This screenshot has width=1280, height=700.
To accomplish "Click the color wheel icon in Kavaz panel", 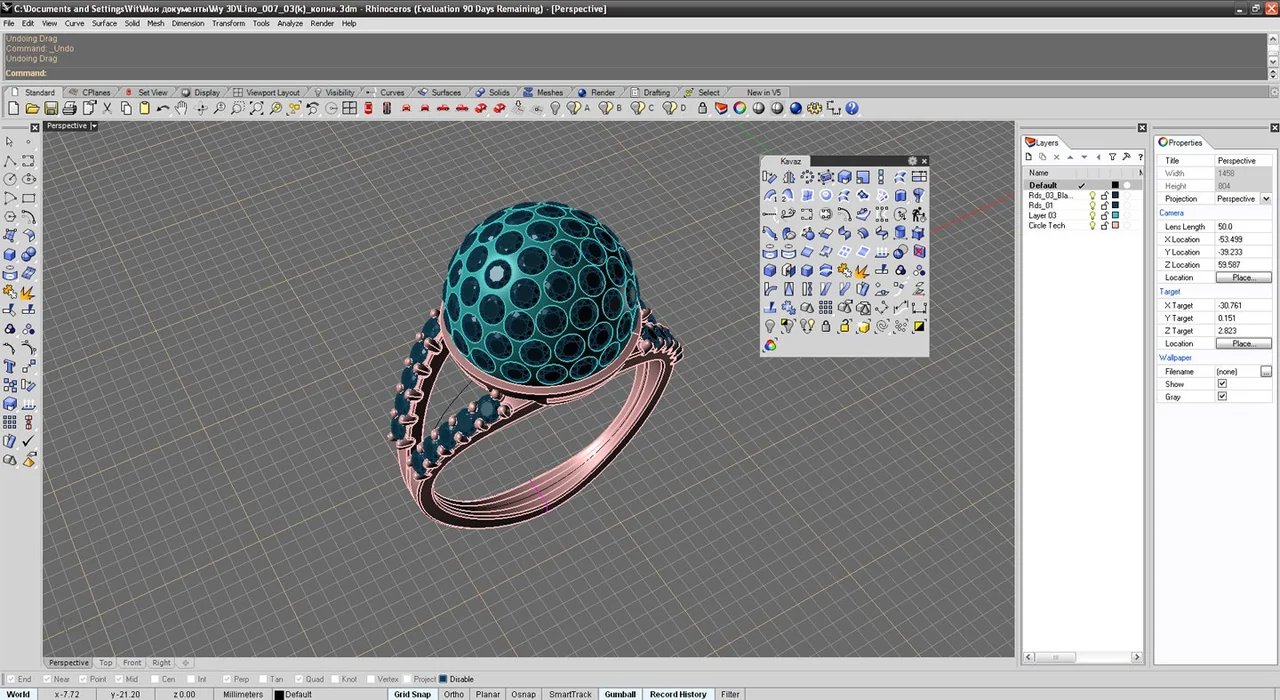I will (x=770, y=345).
